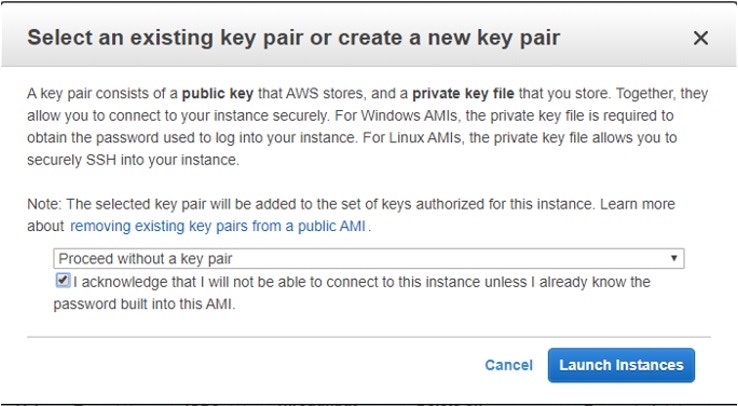Cancel the key pair selection
Viewport: 738px width, 406px height.
click(x=509, y=365)
